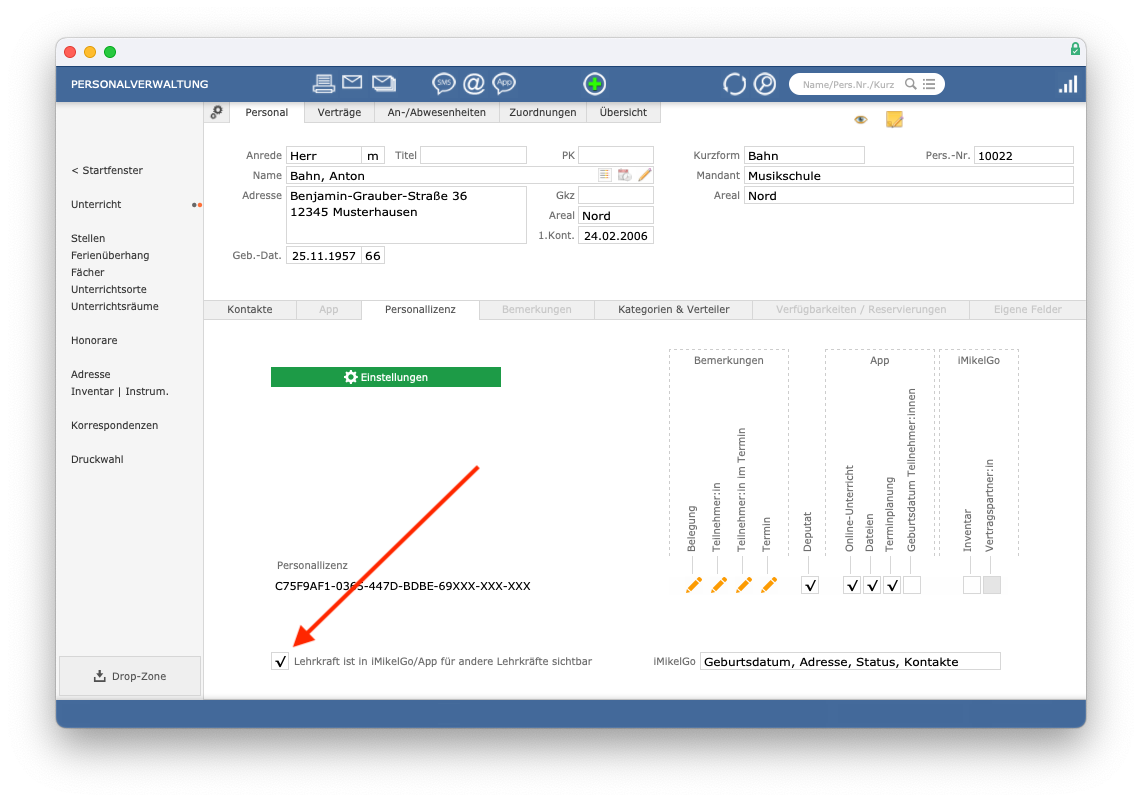
Task: Click the calendar icon in the Name field
Action: click(624, 175)
